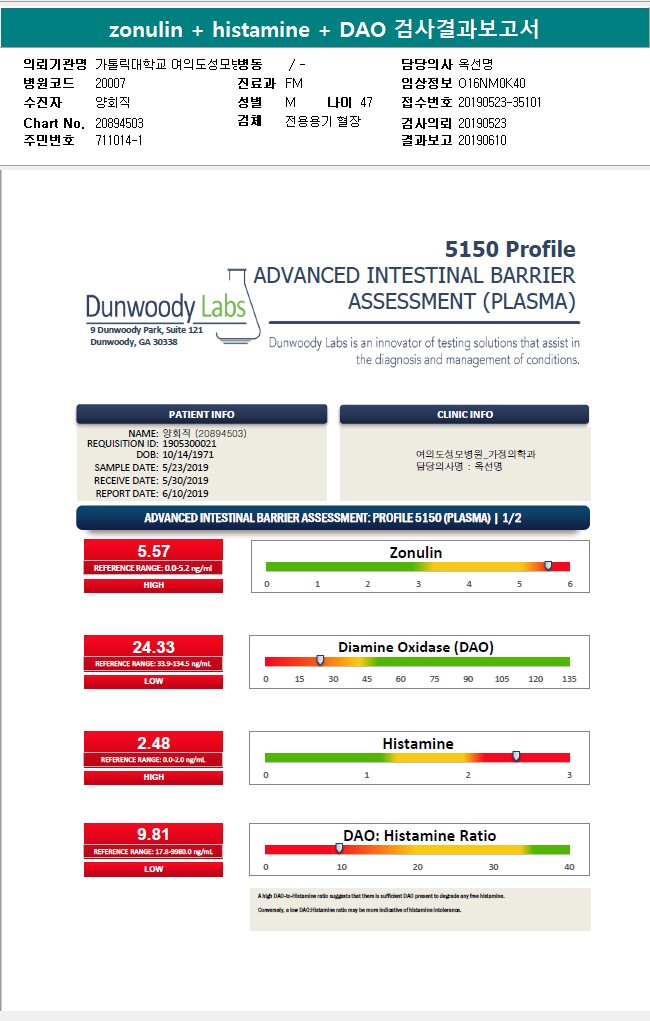Click the HIGH label under Zonulin
The width and height of the screenshot is (650, 1021).
pos(153,585)
